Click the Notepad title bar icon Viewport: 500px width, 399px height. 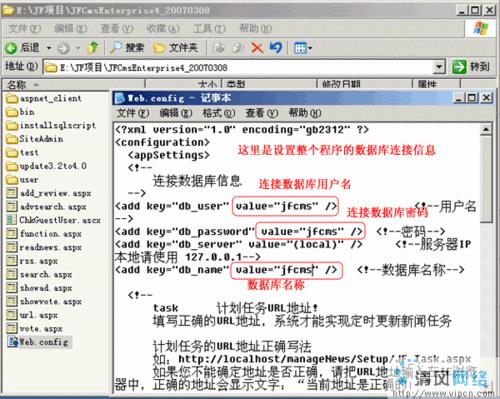click(119, 98)
